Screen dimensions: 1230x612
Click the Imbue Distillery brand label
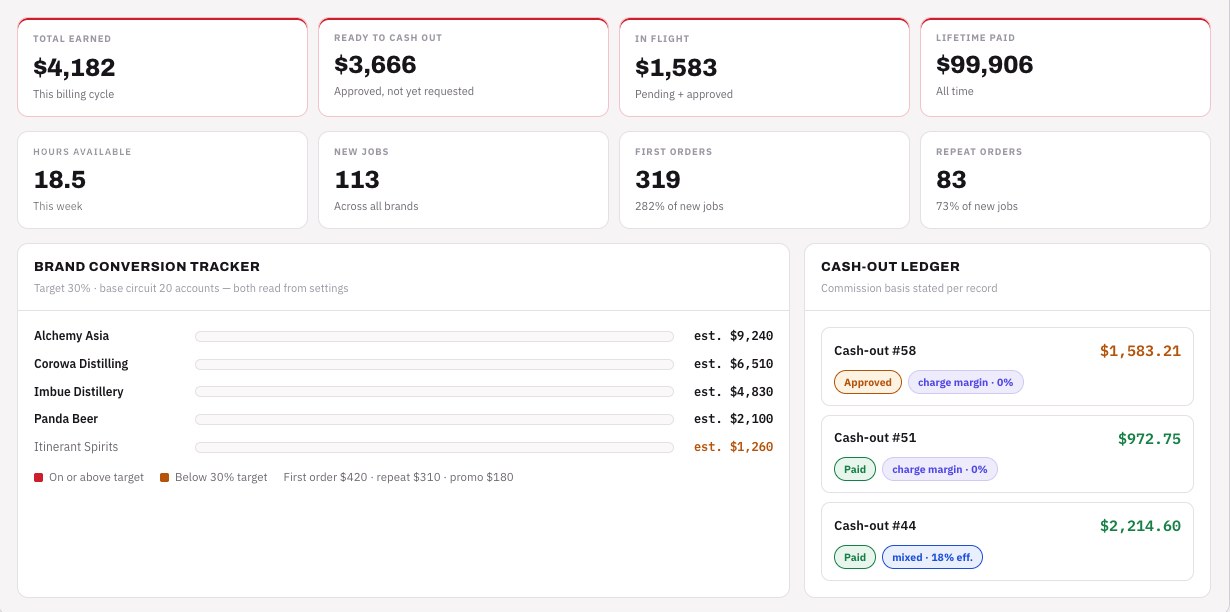click(79, 392)
